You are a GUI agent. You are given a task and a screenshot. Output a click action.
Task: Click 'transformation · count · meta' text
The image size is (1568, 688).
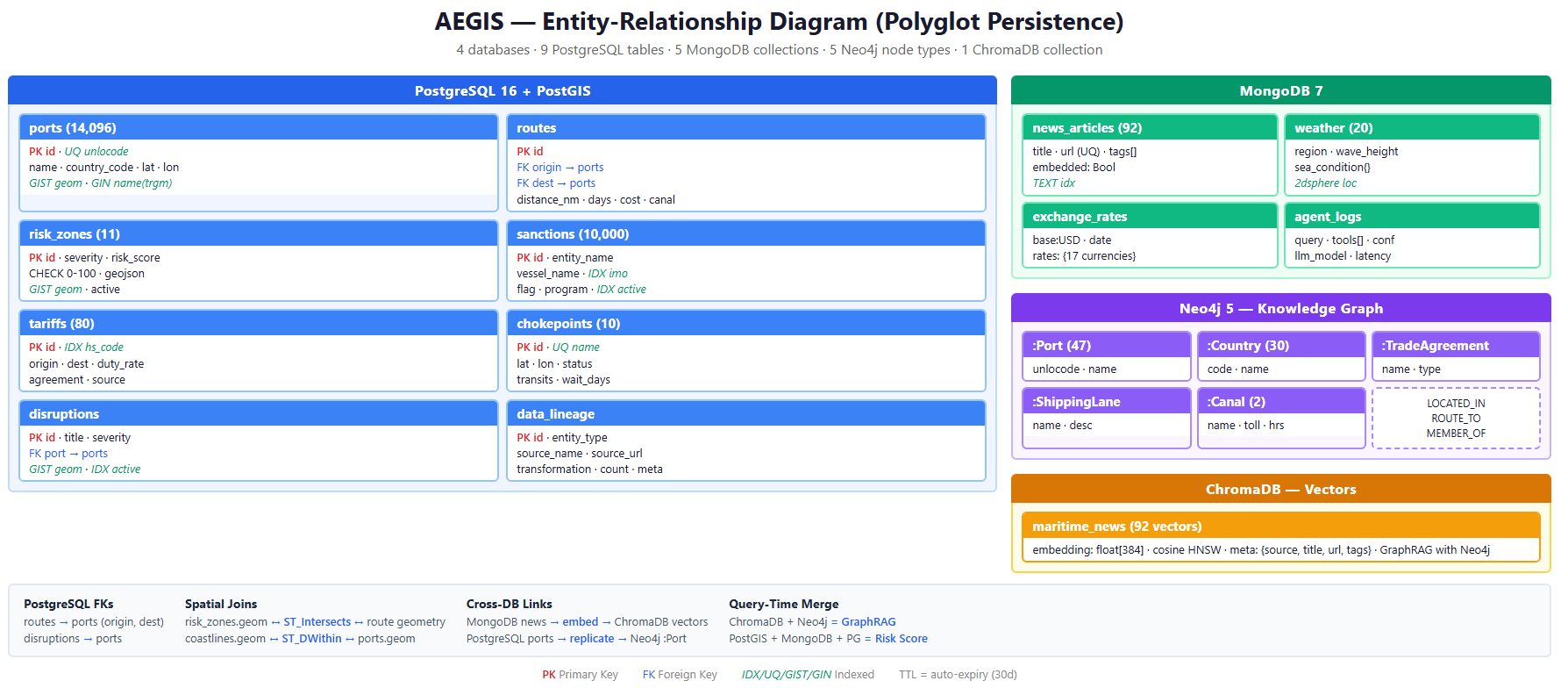pyautogui.click(x=589, y=469)
